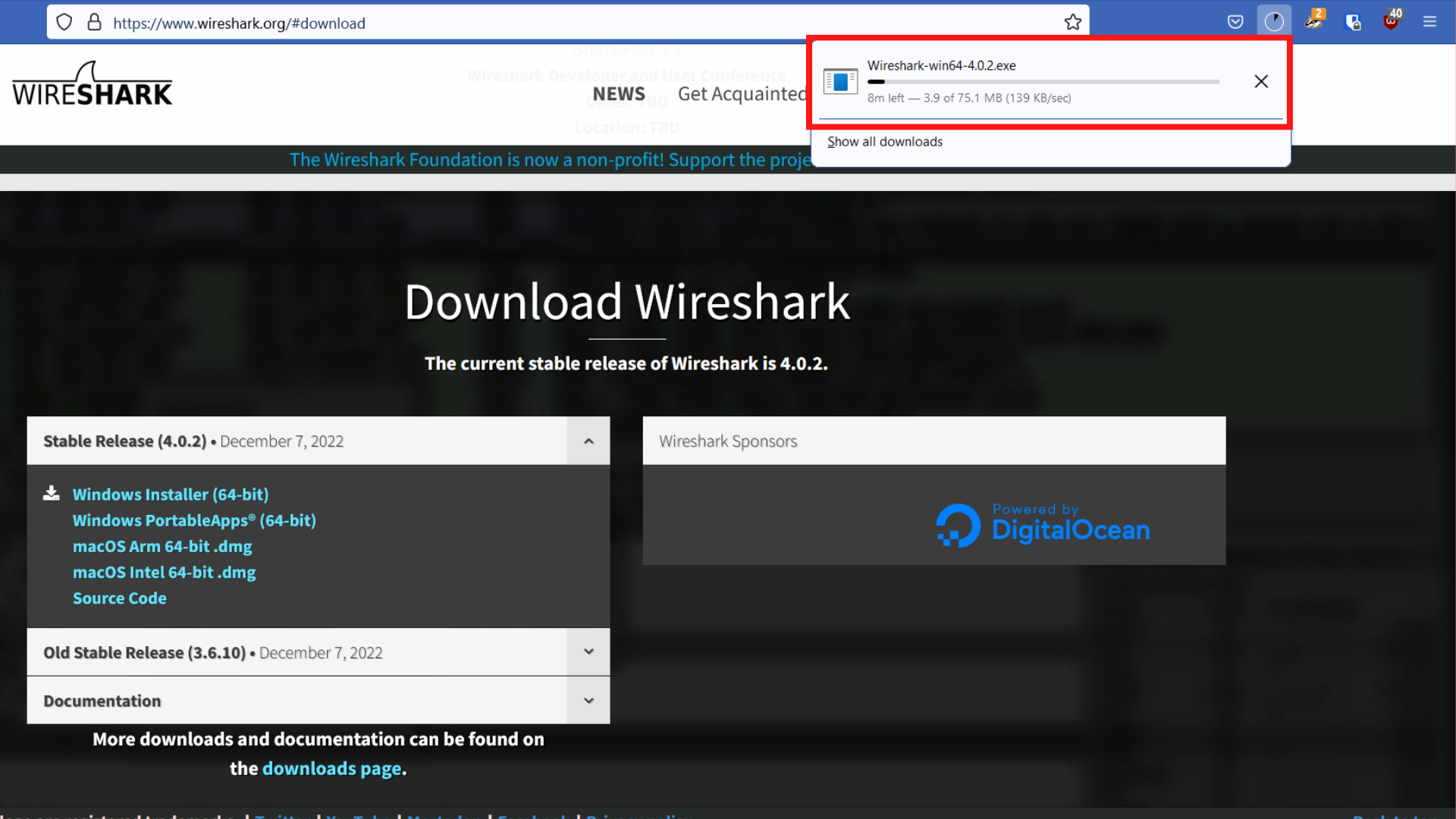Expand the Old Stable Release 3.6.10 section
This screenshot has width=1456, height=819.
tap(588, 651)
